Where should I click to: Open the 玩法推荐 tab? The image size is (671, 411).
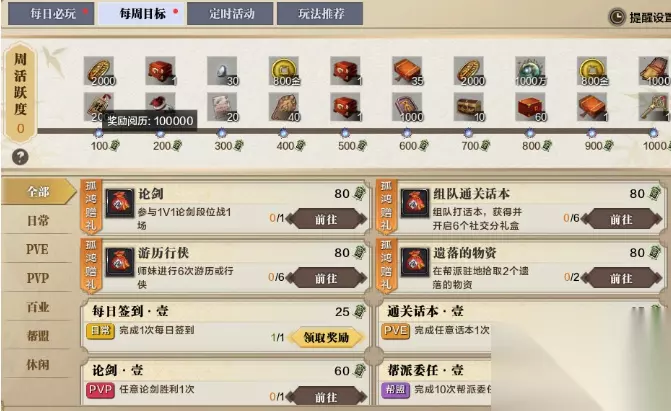[x=320, y=14]
